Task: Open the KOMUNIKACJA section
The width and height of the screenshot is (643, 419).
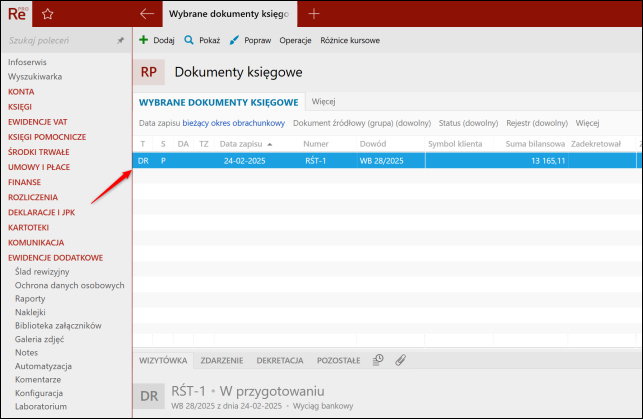Action: (36, 243)
